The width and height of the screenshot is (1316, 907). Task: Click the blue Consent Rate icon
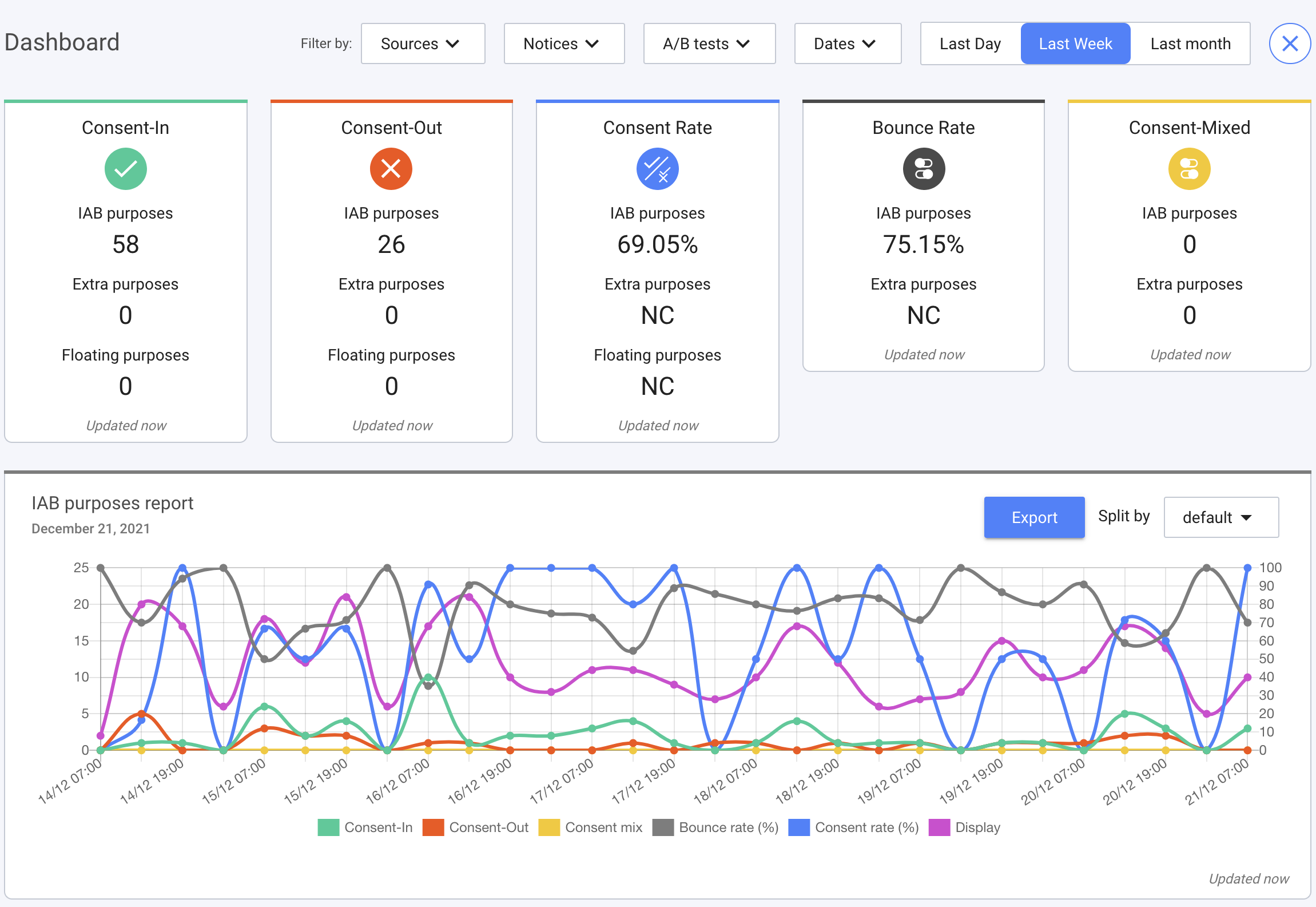pyautogui.click(x=657, y=169)
